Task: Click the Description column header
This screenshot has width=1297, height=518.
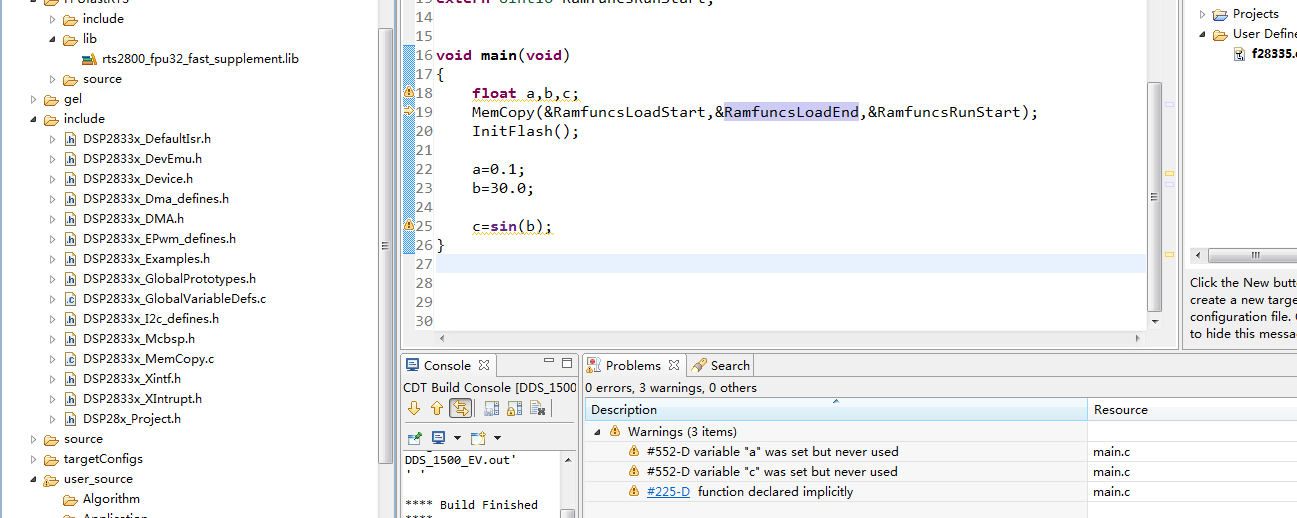Action: click(835, 409)
